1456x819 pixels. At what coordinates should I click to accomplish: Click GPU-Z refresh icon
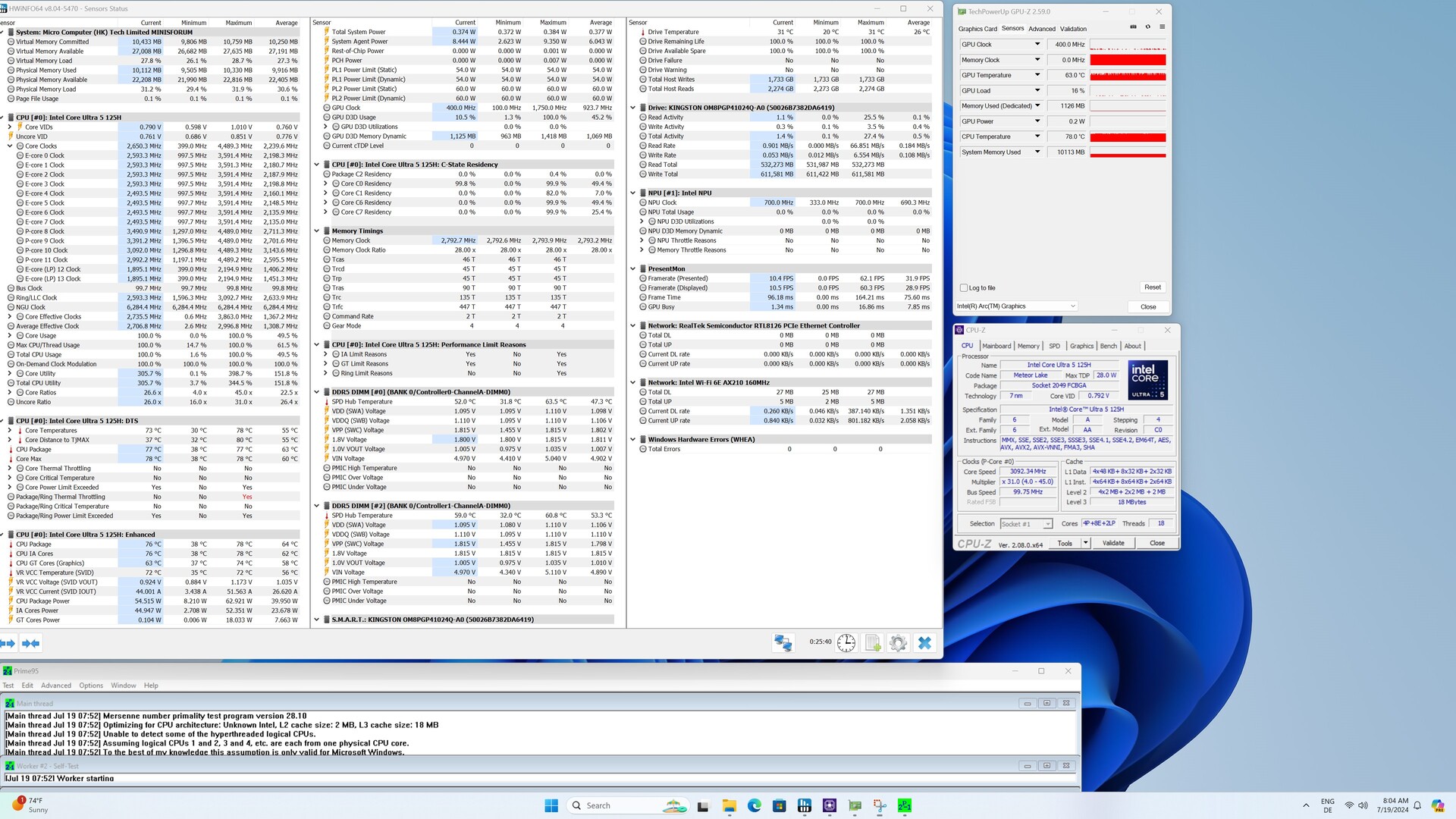click(x=1147, y=27)
